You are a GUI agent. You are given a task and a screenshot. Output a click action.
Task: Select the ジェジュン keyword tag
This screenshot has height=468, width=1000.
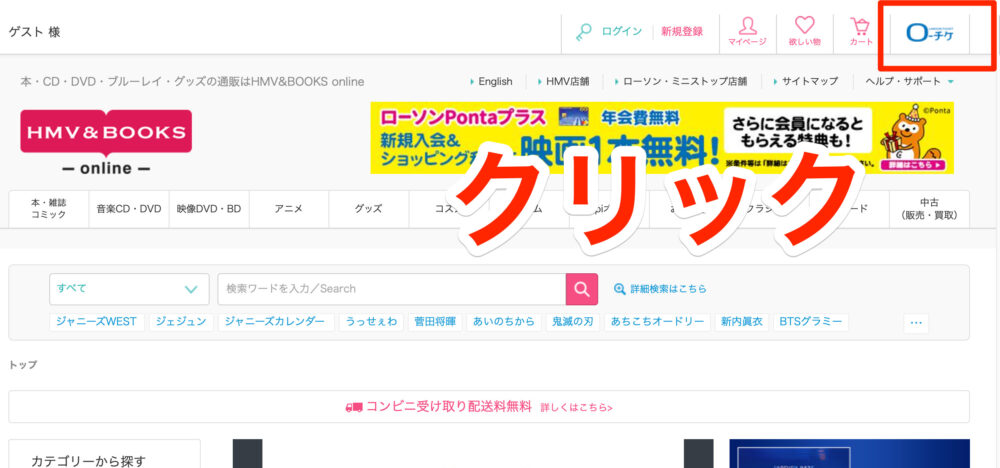click(x=181, y=322)
